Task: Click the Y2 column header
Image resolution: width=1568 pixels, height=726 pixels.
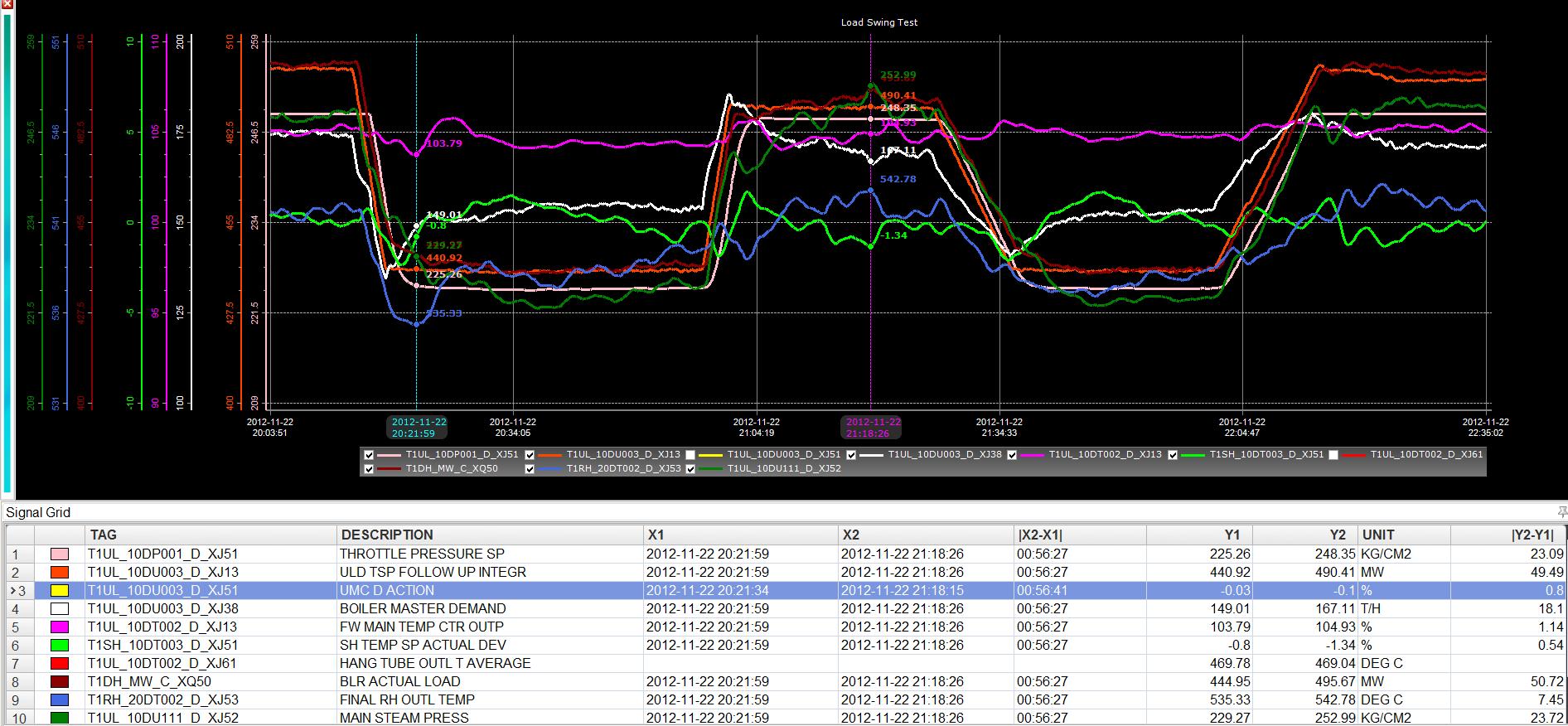Action: (x=1305, y=535)
